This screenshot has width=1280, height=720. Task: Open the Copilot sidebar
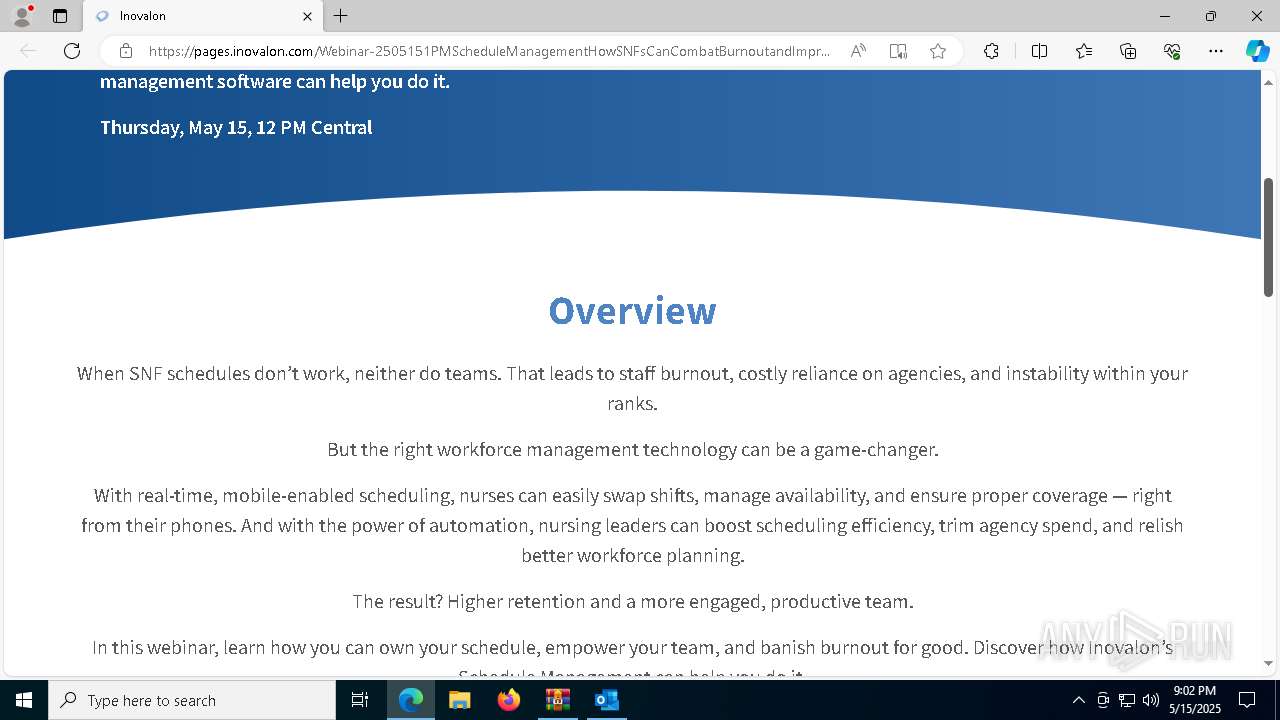(x=1257, y=51)
